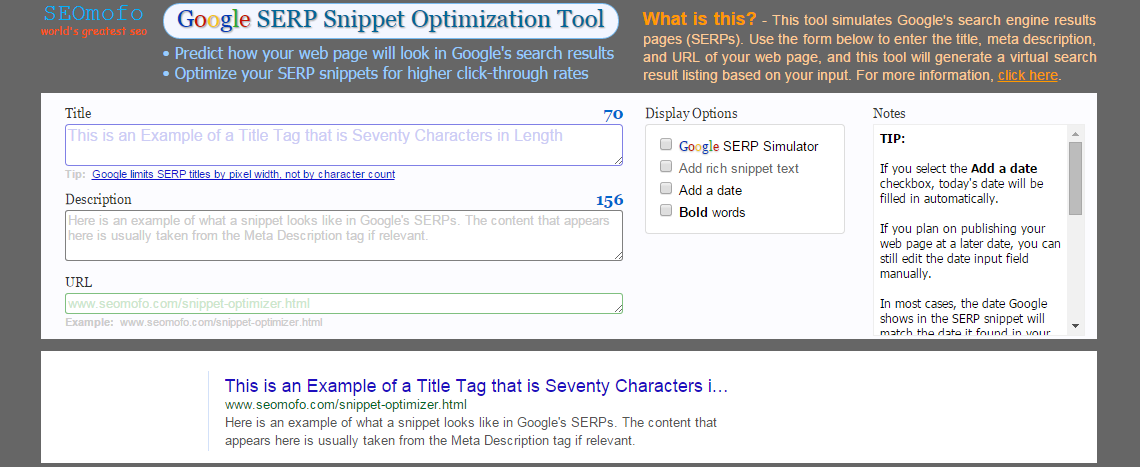Click the SEOmofo logo

pyautogui.click(x=94, y=13)
